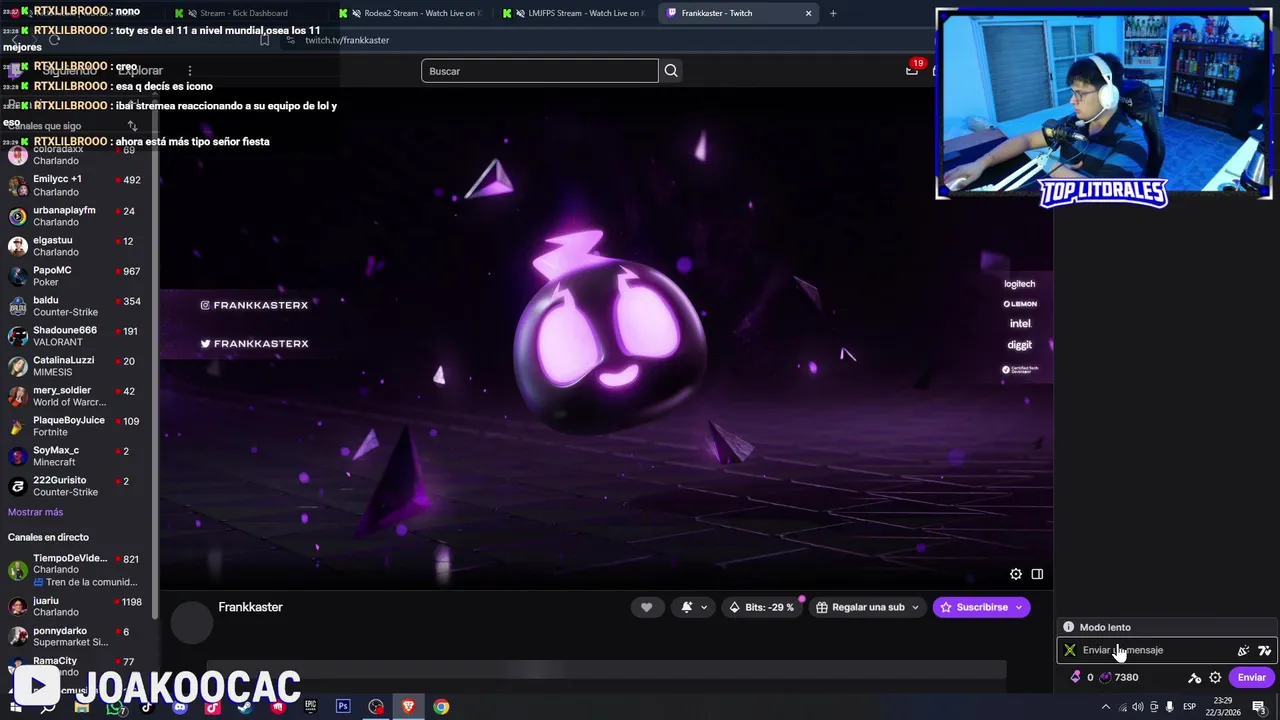
Task: Select baldu Counter-Strike channel
Action: (x=78, y=306)
